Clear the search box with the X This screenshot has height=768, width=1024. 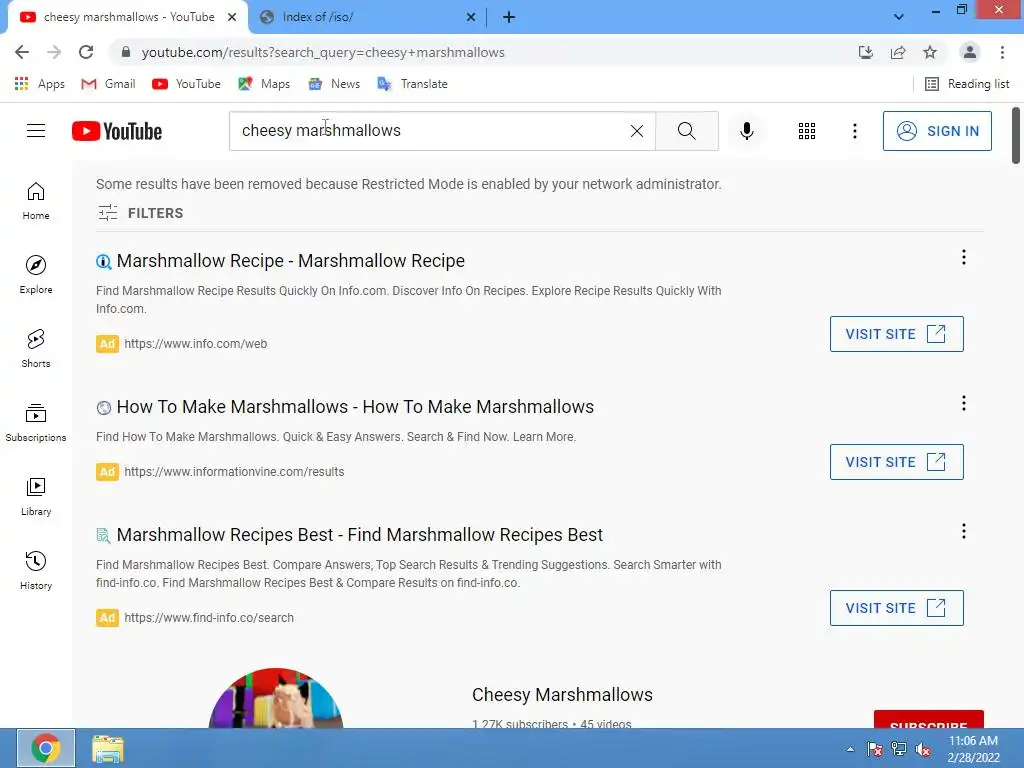click(637, 131)
